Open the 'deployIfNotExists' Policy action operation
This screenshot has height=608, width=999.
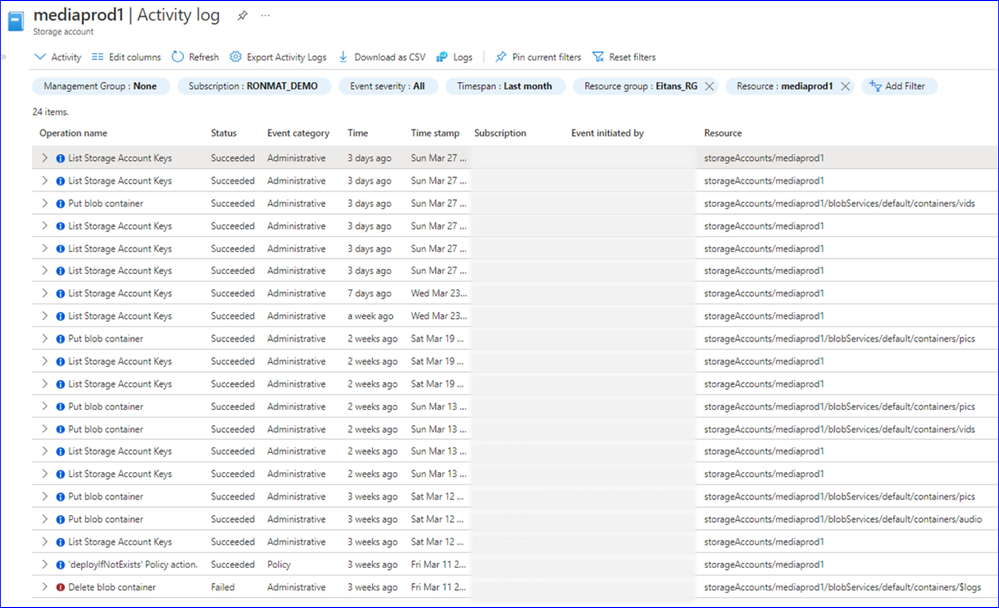pos(133,565)
